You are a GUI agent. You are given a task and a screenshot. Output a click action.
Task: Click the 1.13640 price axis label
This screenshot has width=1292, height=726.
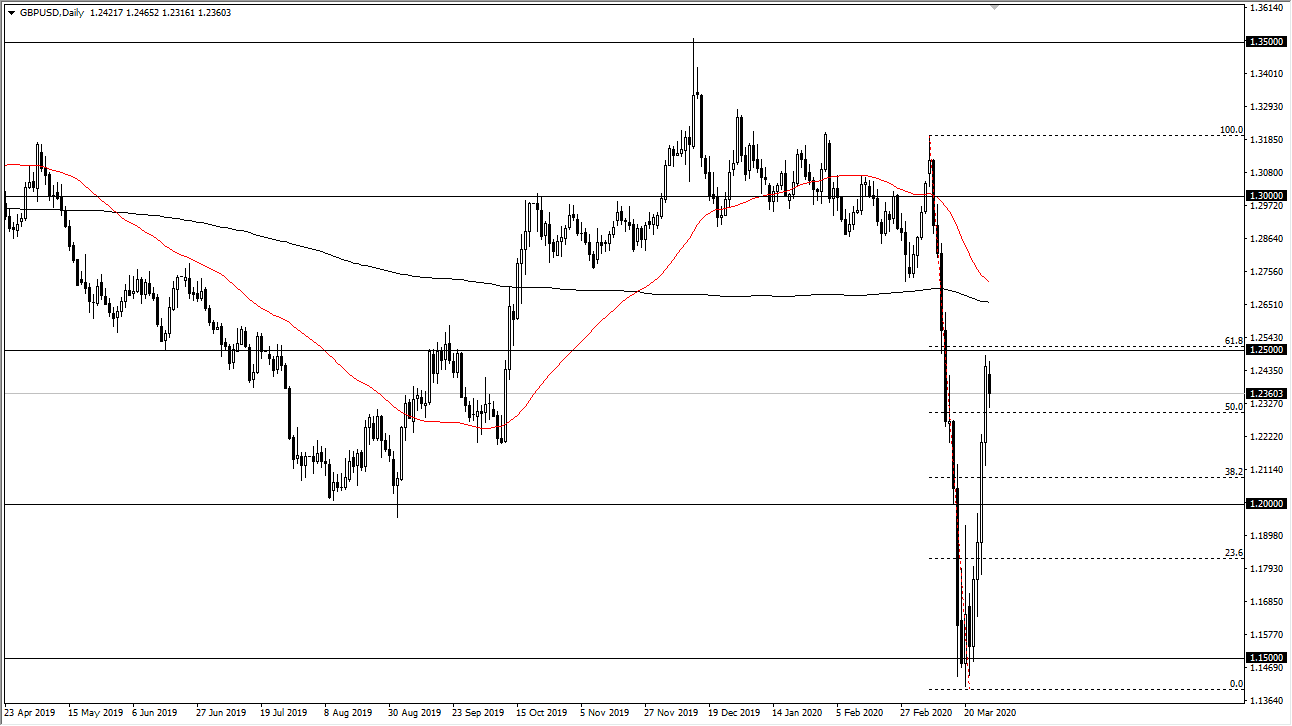point(1267,701)
